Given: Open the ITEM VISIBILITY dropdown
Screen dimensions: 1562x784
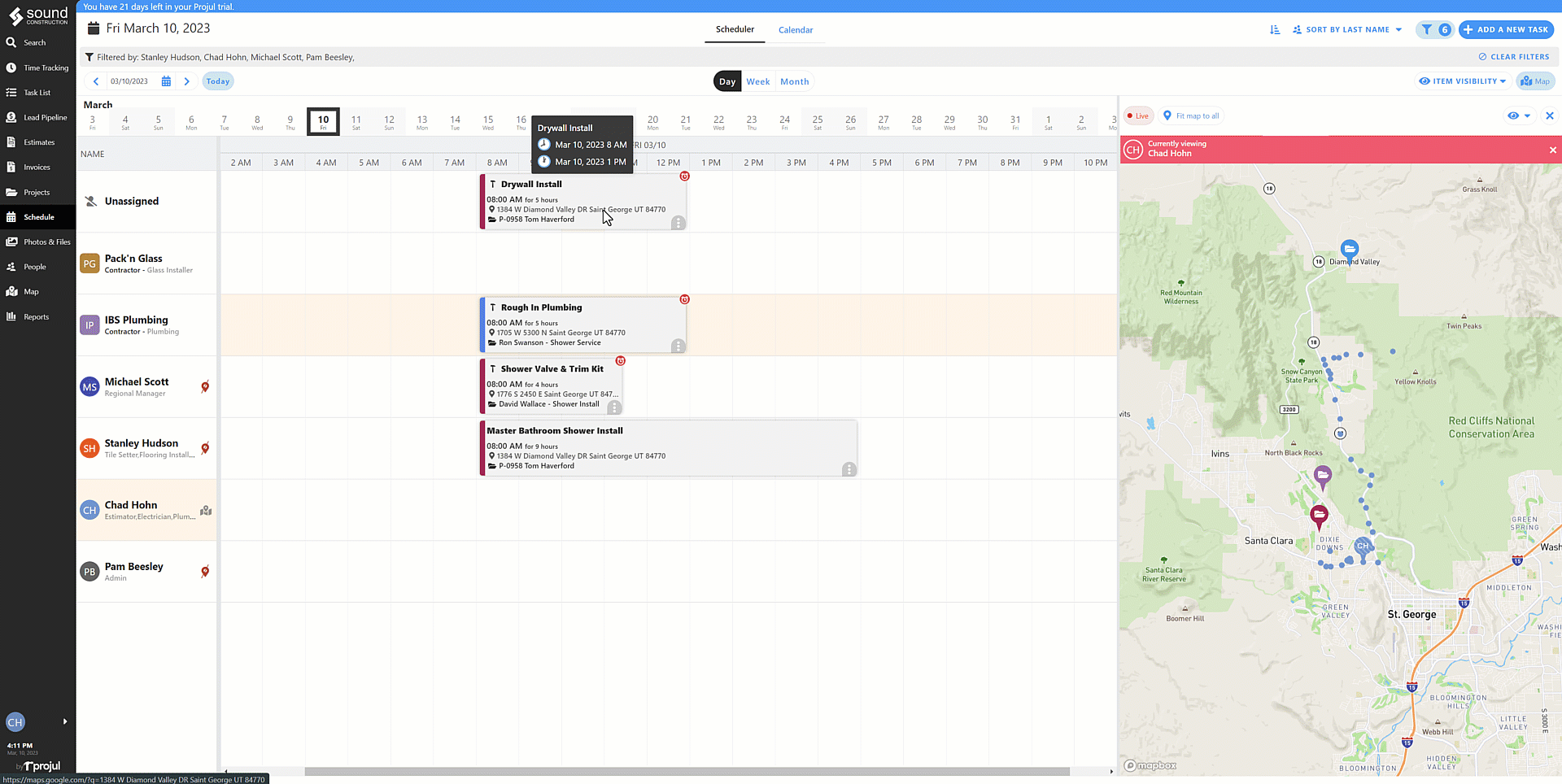Looking at the screenshot, I should (x=1462, y=81).
